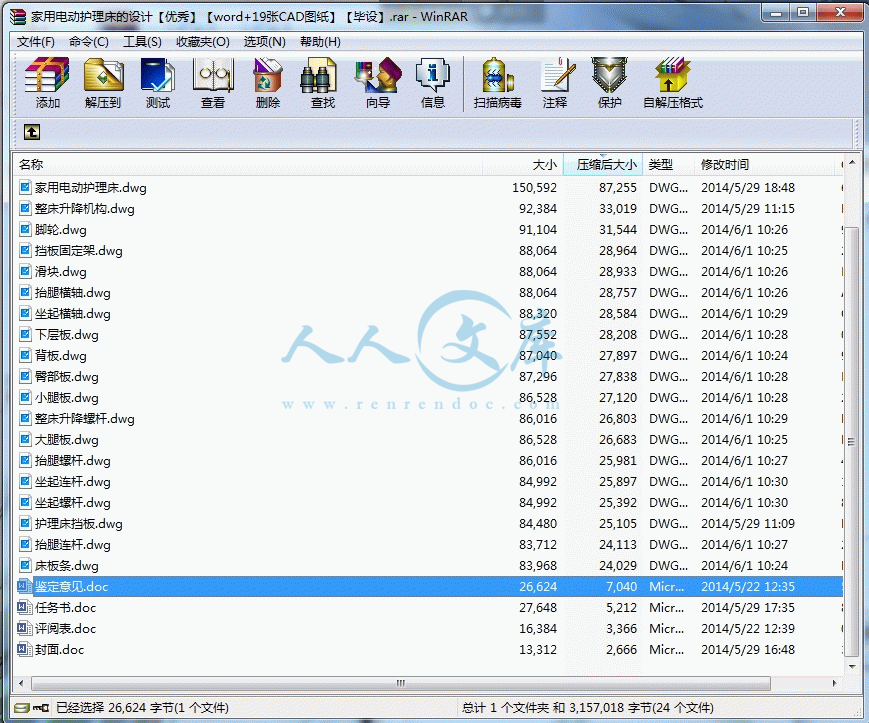Open the 文件(F) menu

point(35,42)
